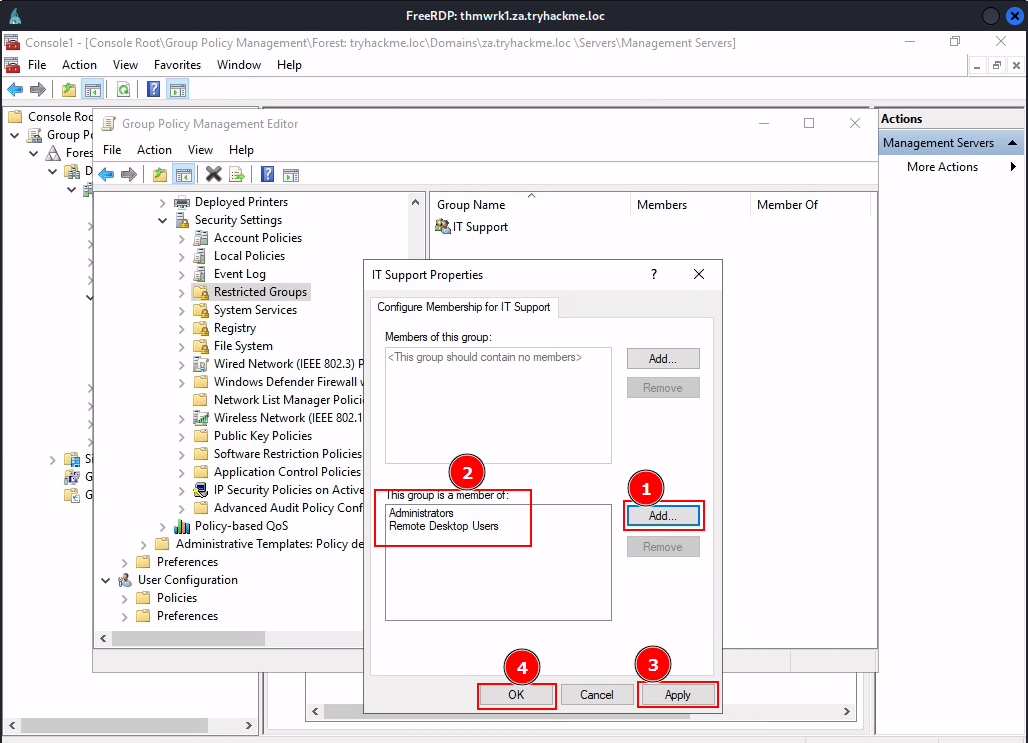Image resolution: width=1028 pixels, height=743 pixels.
Task: Click scroll-up arrow of editor tree scrollbar
Action: 415,202
